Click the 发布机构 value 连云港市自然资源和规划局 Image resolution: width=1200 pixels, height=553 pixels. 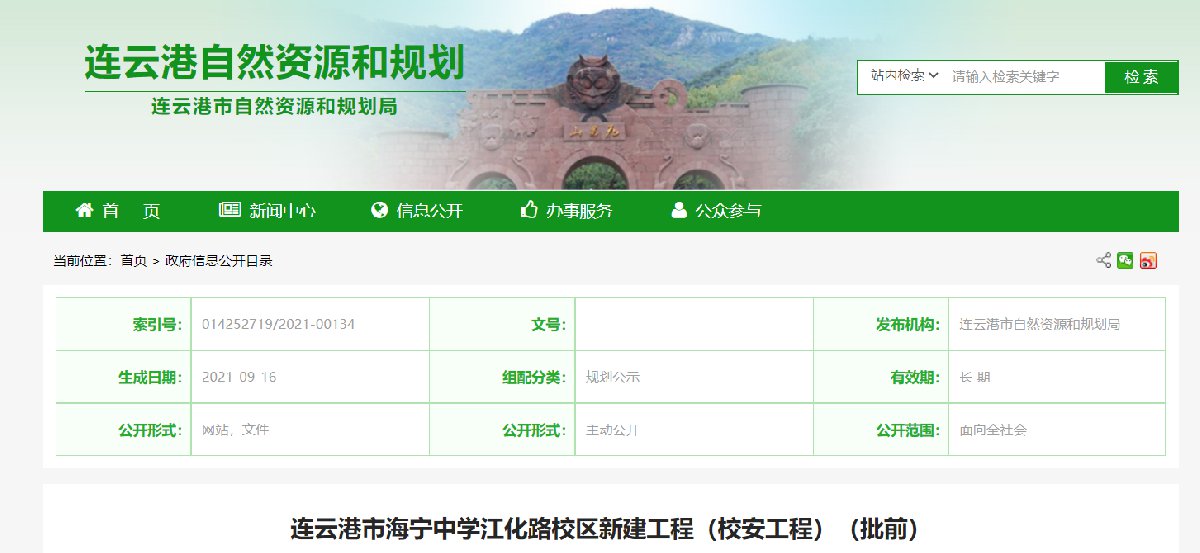tap(1039, 324)
